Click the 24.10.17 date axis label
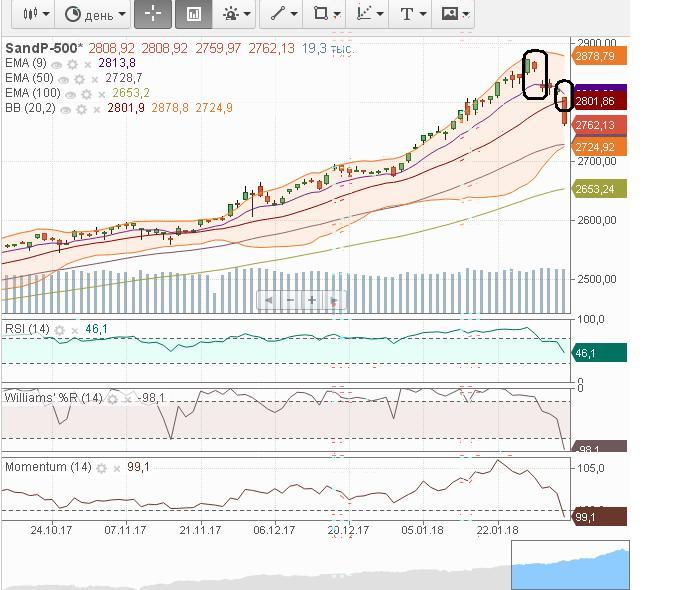The height and width of the screenshot is (590, 674). (x=51, y=530)
